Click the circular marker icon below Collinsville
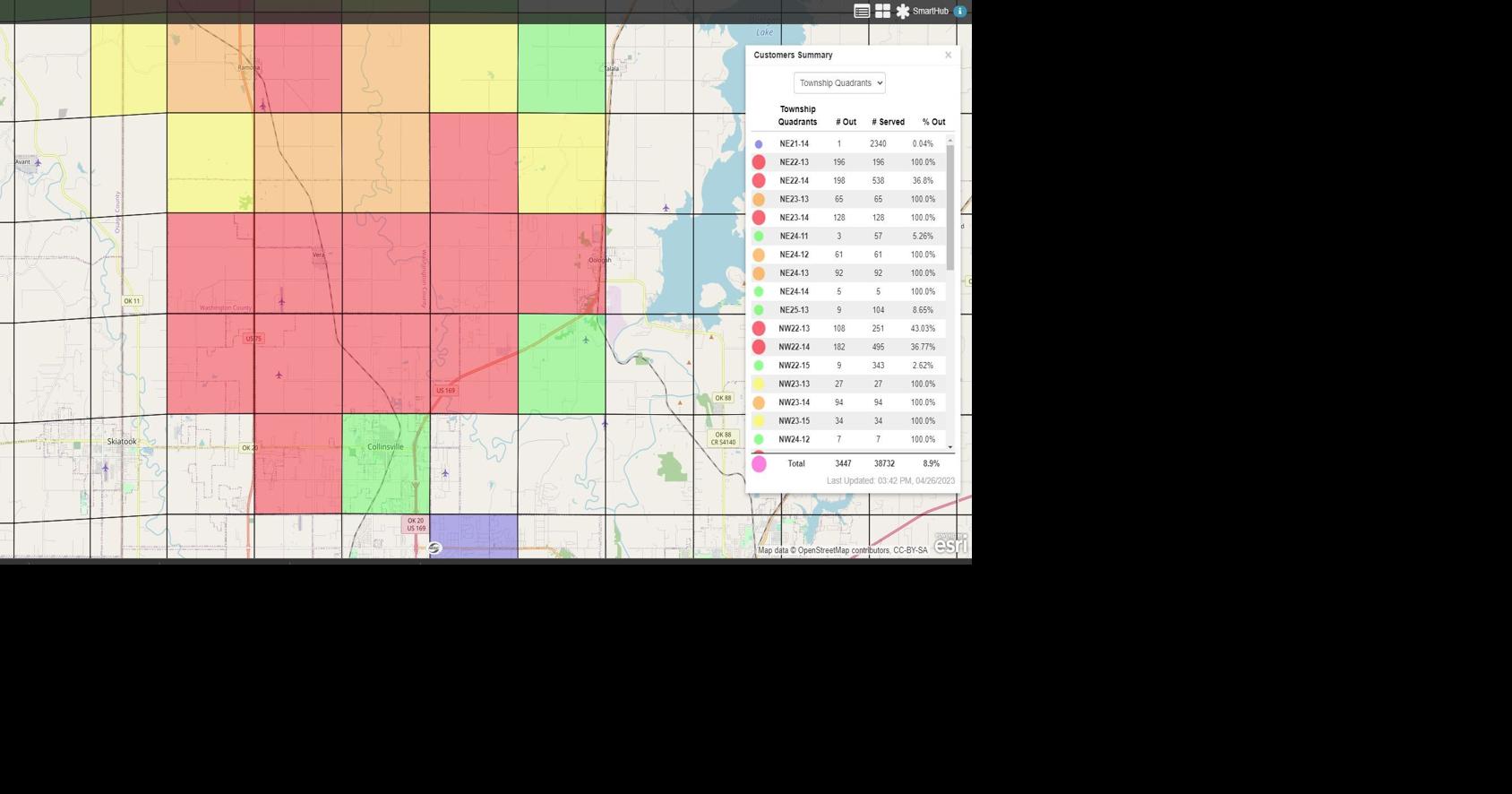The image size is (1512, 794). 434,548
